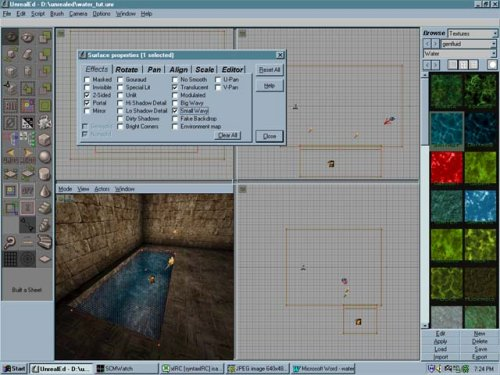Uncheck the Translucent checkbox
500x375 pixels.
(175, 87)
